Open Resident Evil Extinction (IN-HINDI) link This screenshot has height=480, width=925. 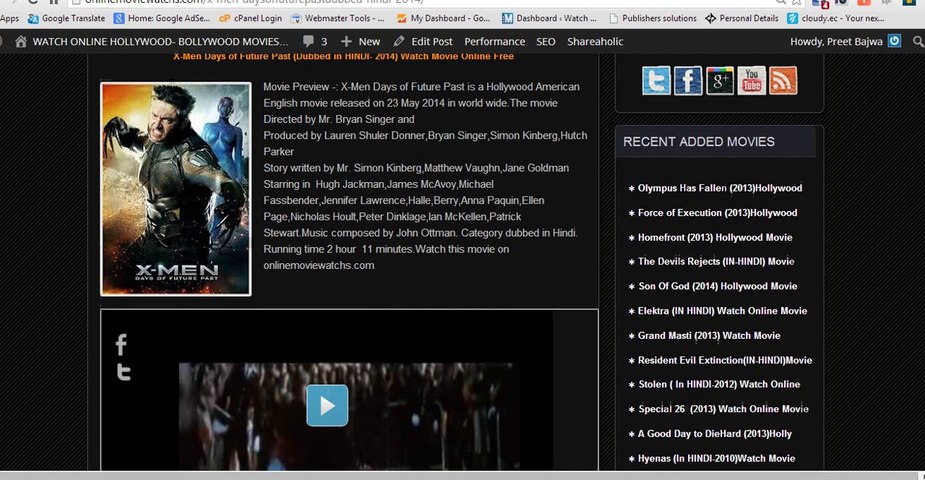[724, 361]
